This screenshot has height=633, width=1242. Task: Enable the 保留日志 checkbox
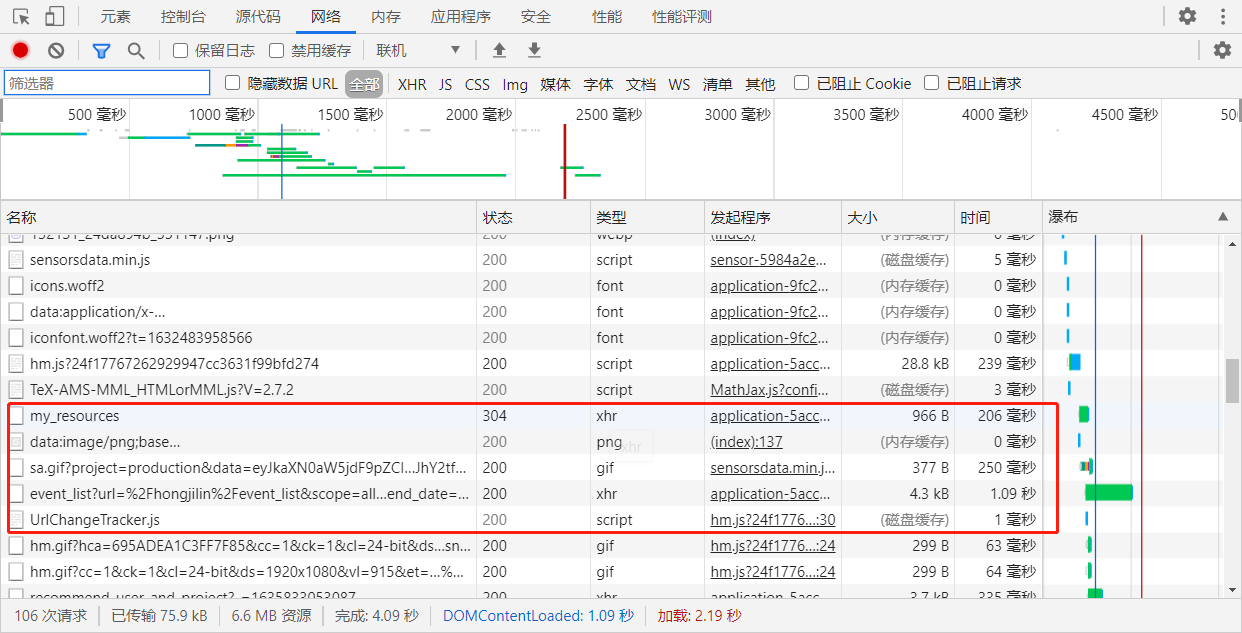coord(181,50)
